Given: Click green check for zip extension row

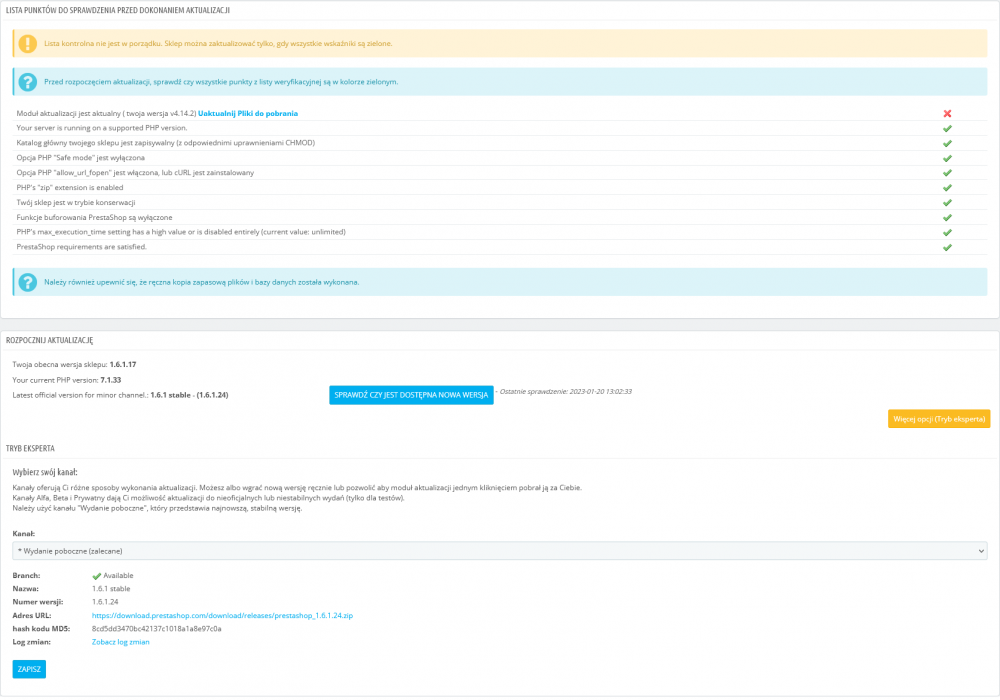Looking at the screenshot, I should [x=947, y=188].
